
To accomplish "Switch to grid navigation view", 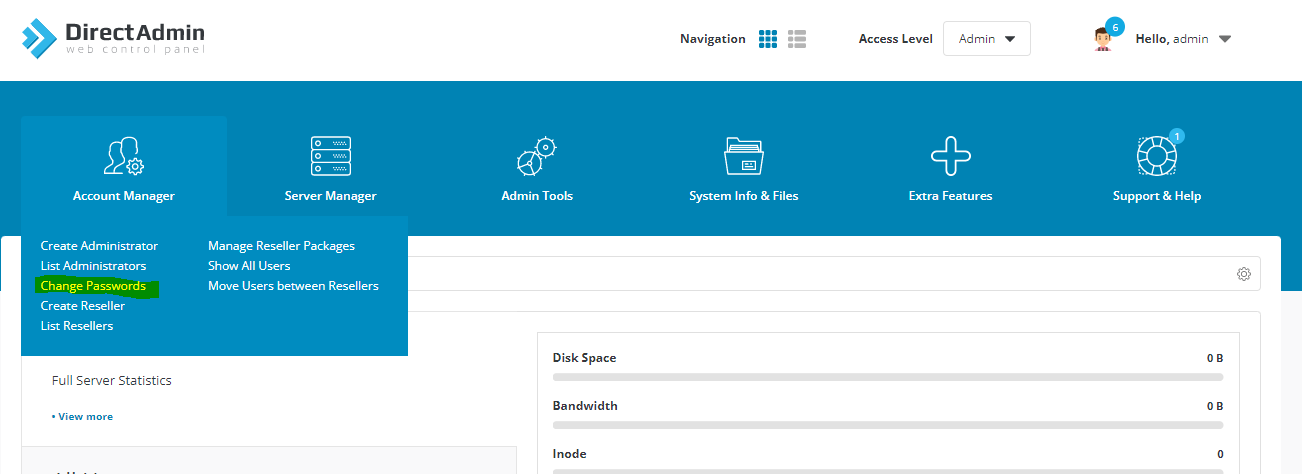I will tap(768, 39).
